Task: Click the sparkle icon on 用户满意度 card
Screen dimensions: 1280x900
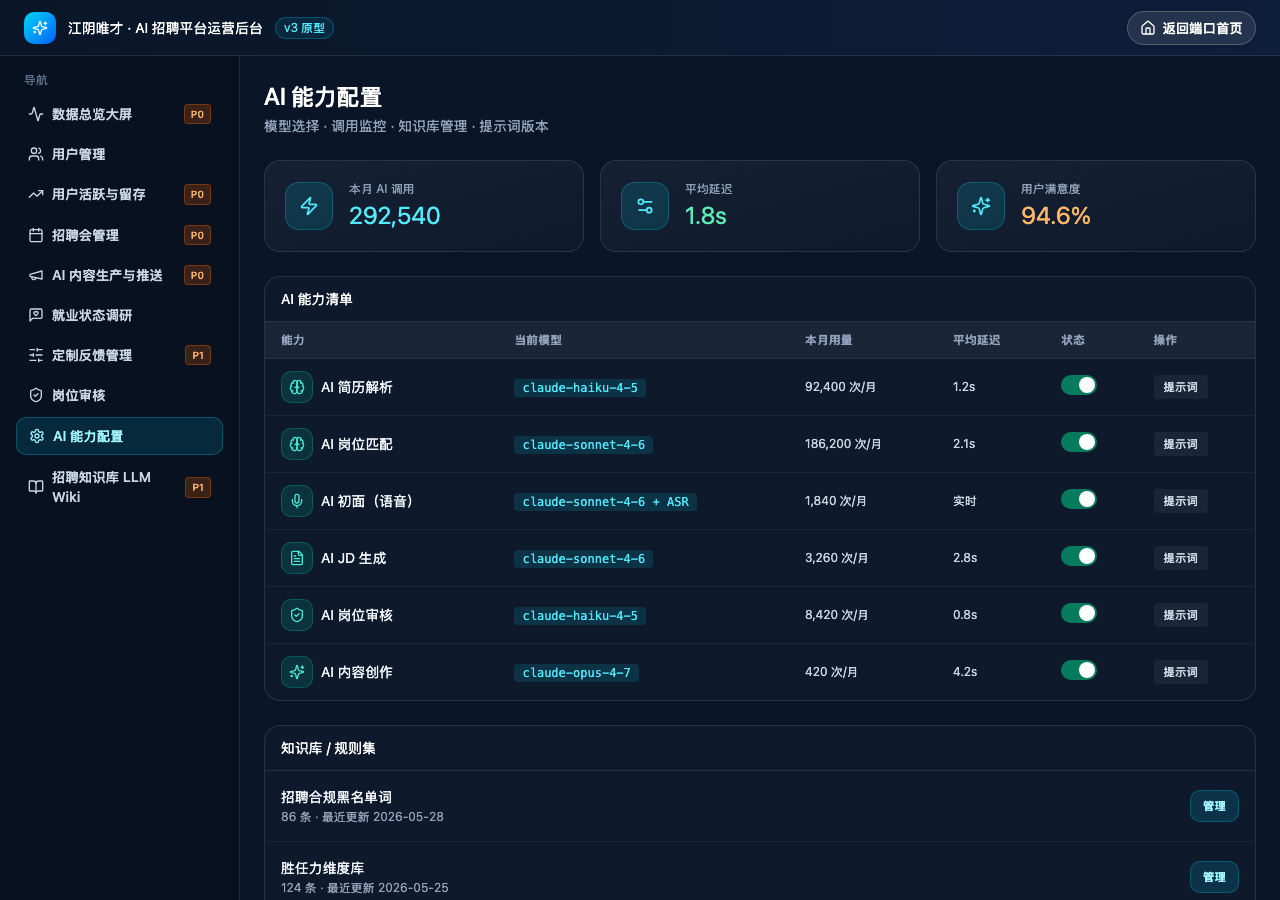Action: 981,206
